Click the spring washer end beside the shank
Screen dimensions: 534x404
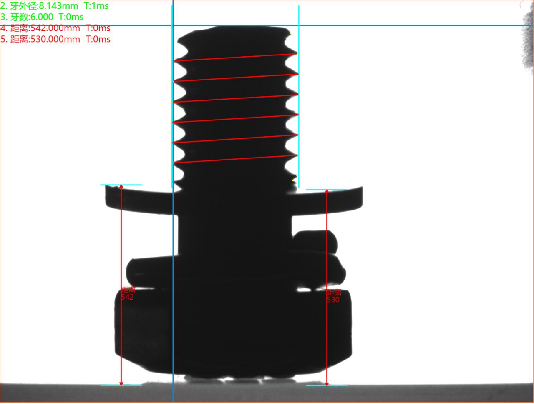315,241
